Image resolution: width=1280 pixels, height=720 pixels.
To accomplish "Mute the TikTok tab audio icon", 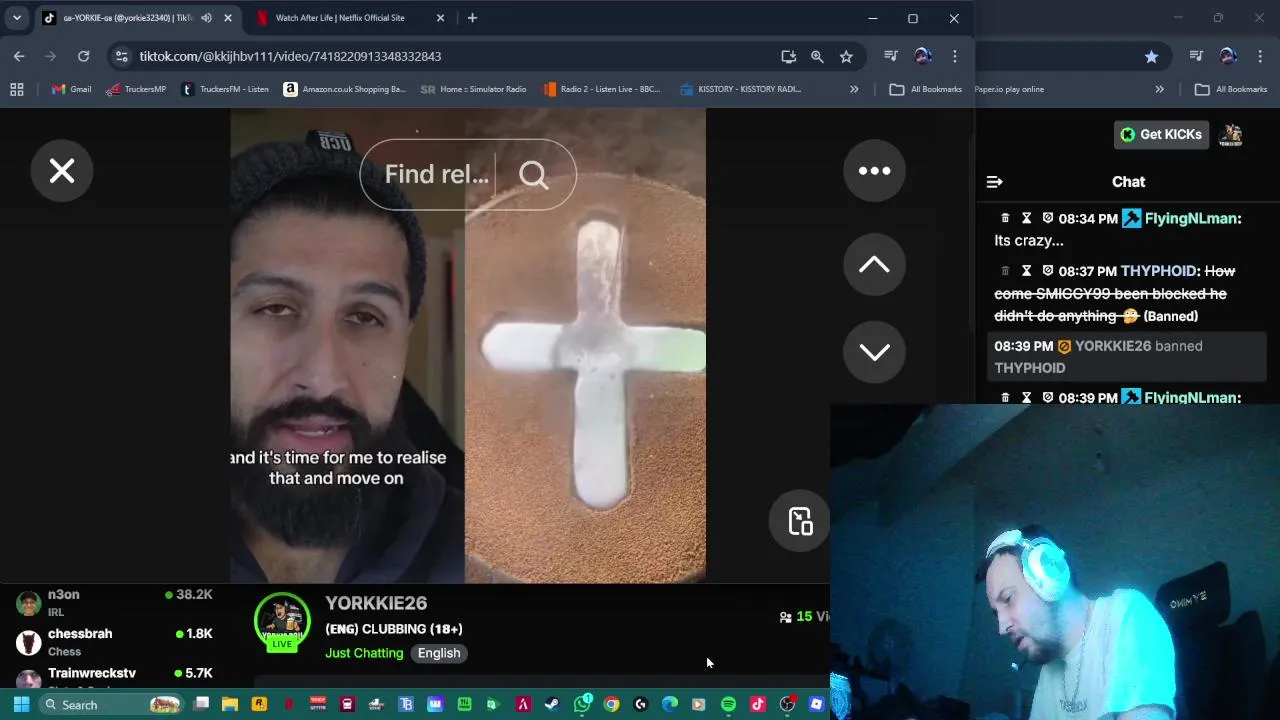I will 206,18.
